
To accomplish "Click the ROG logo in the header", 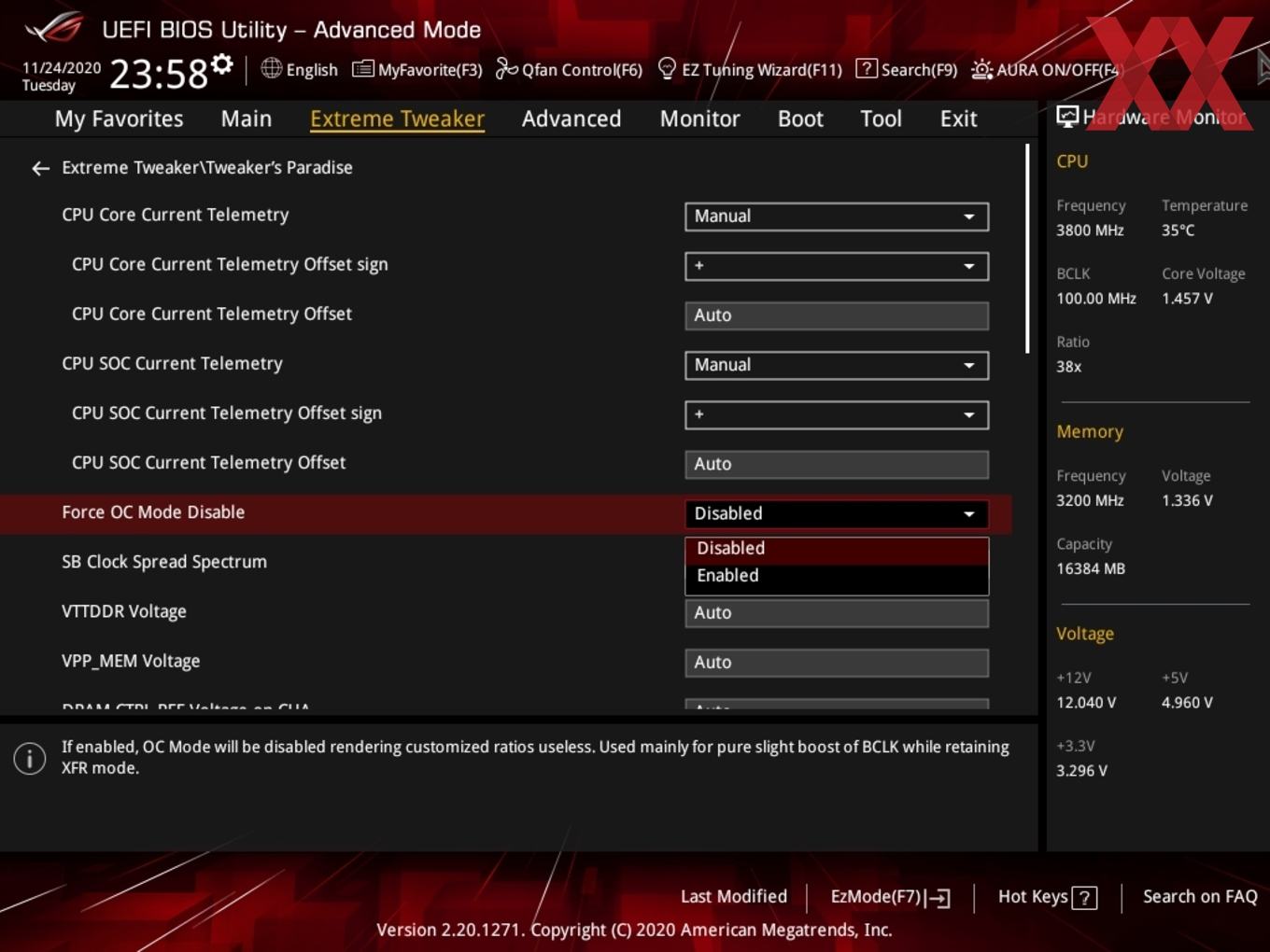I will 53,28.
